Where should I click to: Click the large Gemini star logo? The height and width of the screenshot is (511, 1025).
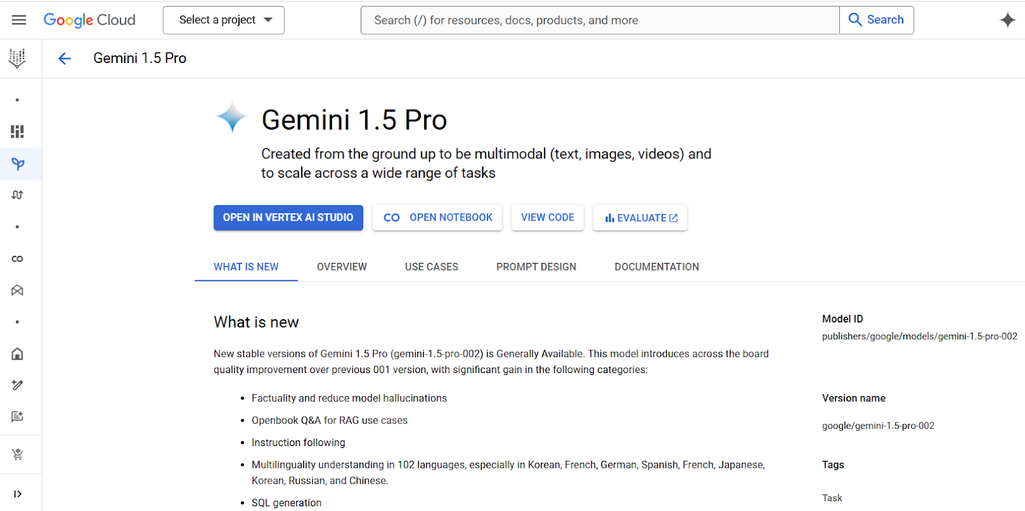[x=232, y=118]
